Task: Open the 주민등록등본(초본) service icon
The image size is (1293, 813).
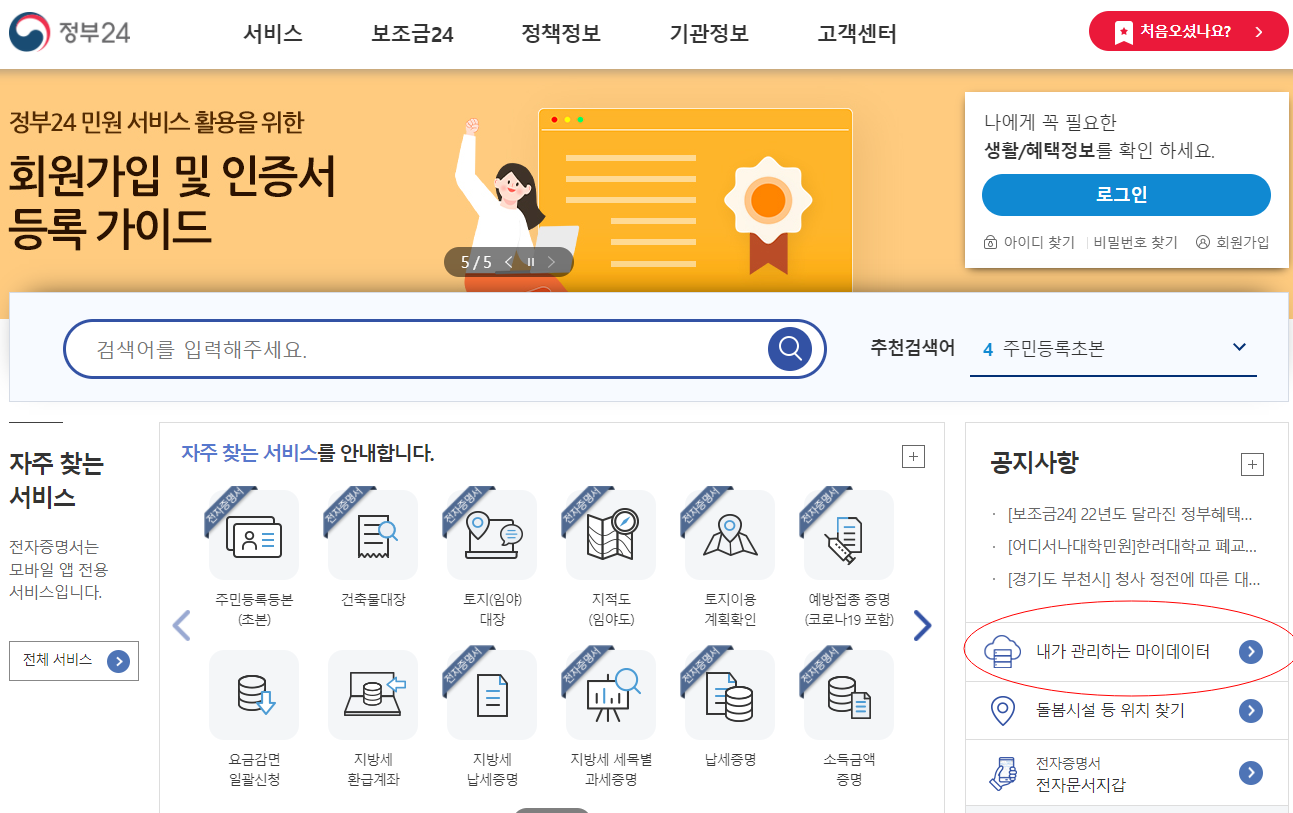Action: coord(254,535)
